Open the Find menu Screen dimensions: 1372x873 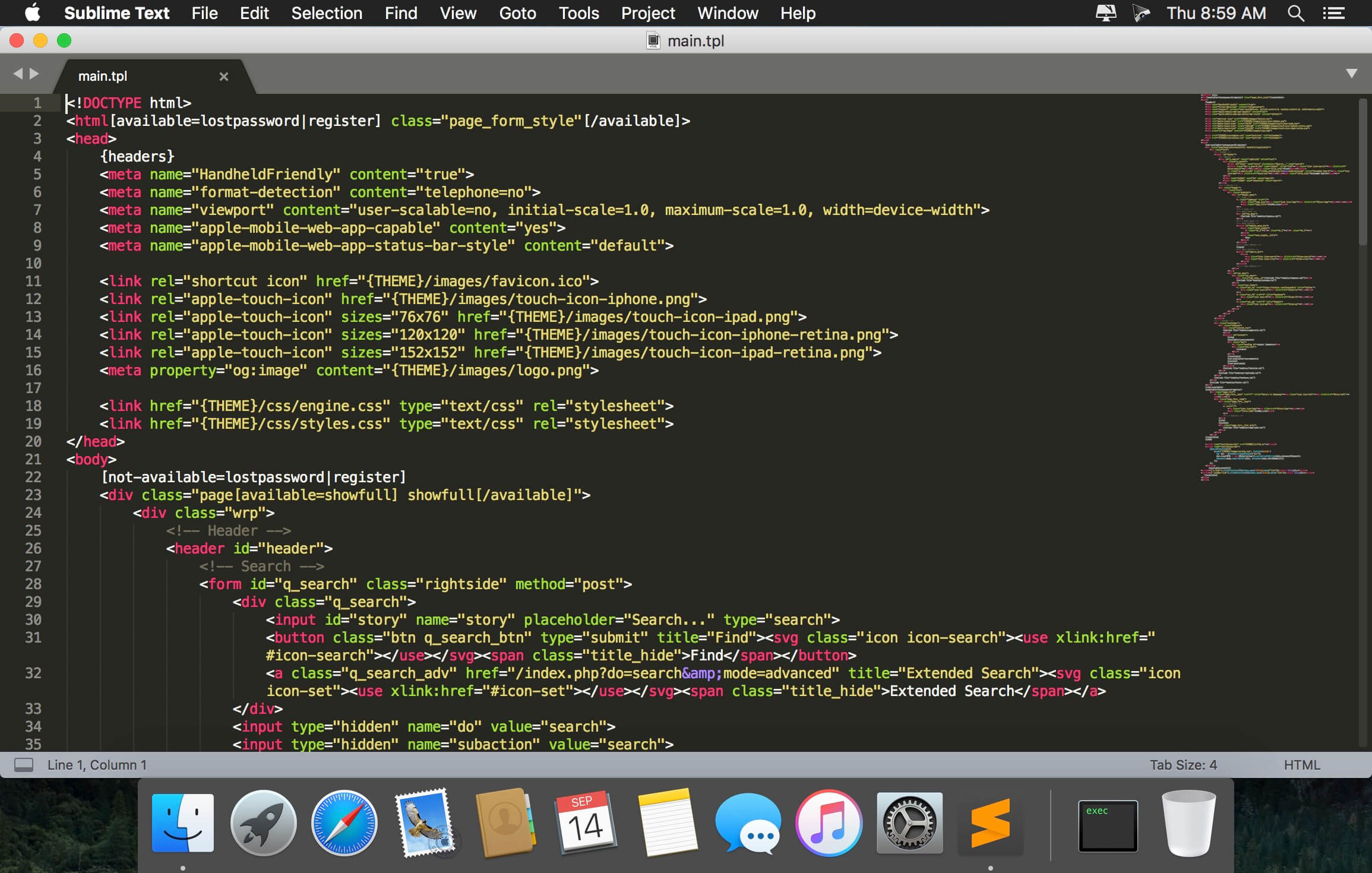[401, 13]
